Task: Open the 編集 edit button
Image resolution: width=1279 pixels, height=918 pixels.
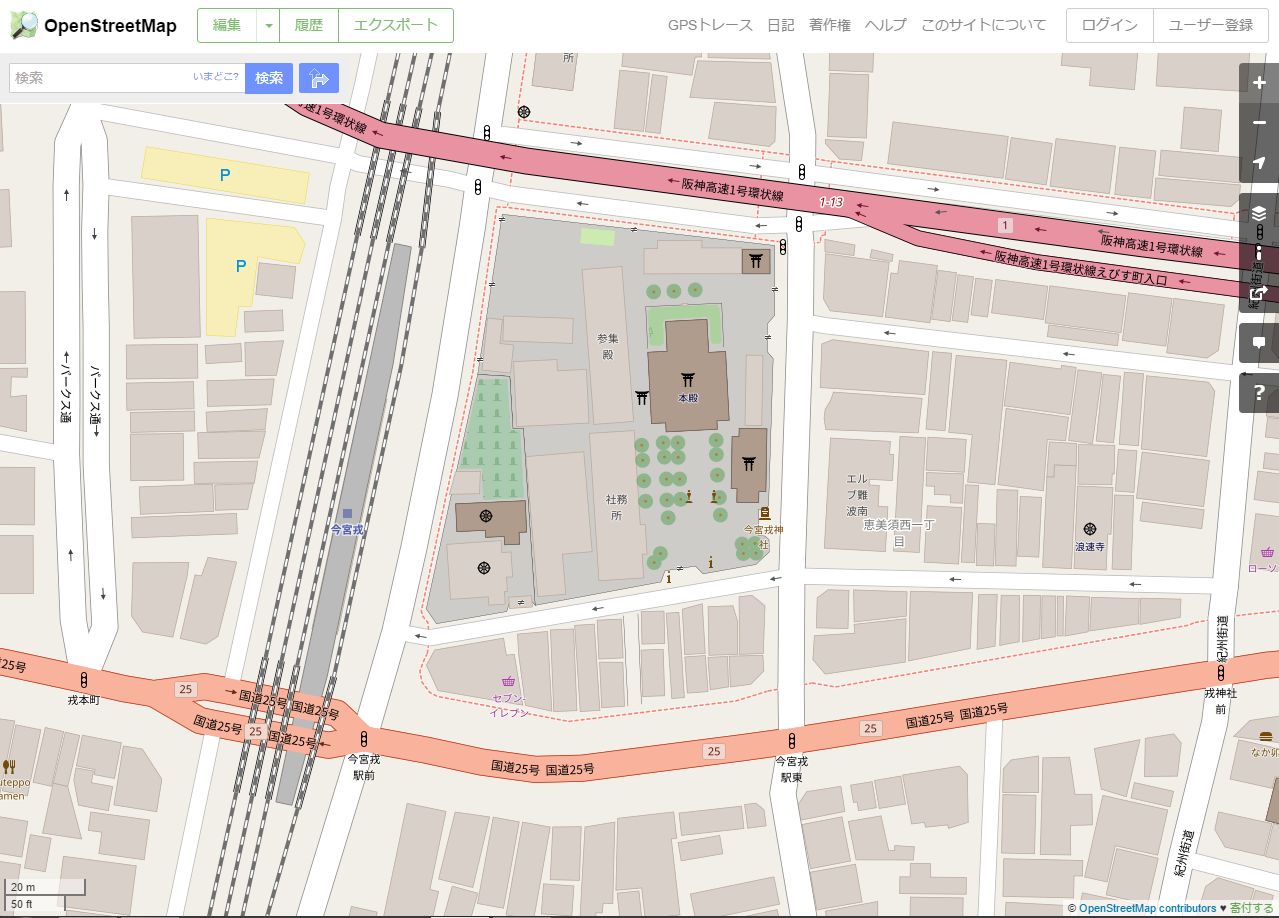Action: (227, 25)
